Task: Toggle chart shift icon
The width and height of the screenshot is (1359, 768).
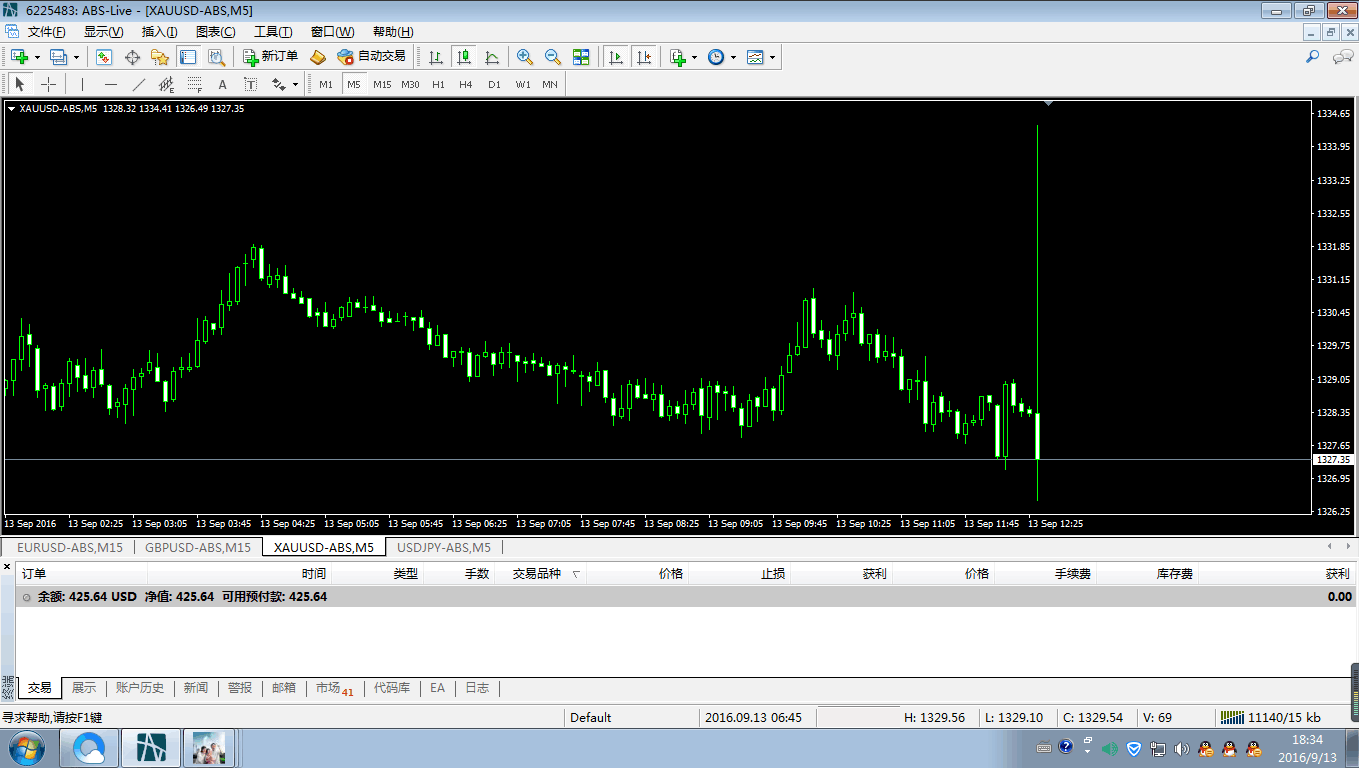Action: [x=644, y=57]
